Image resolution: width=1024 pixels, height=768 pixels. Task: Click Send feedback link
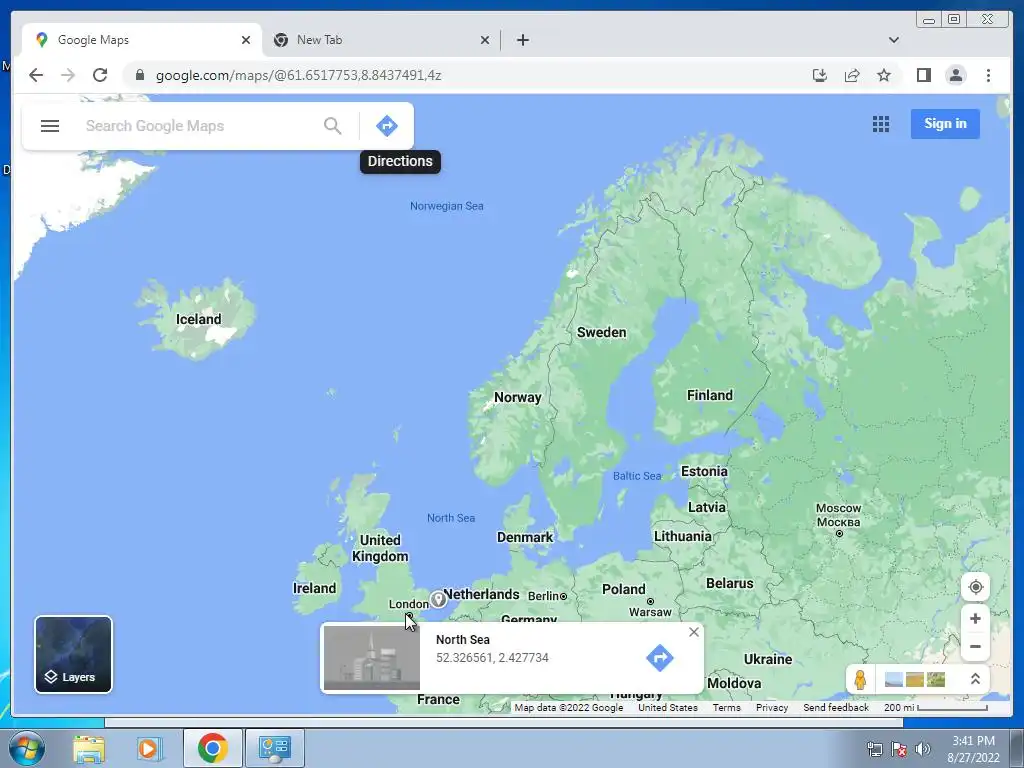click(836, 707)
